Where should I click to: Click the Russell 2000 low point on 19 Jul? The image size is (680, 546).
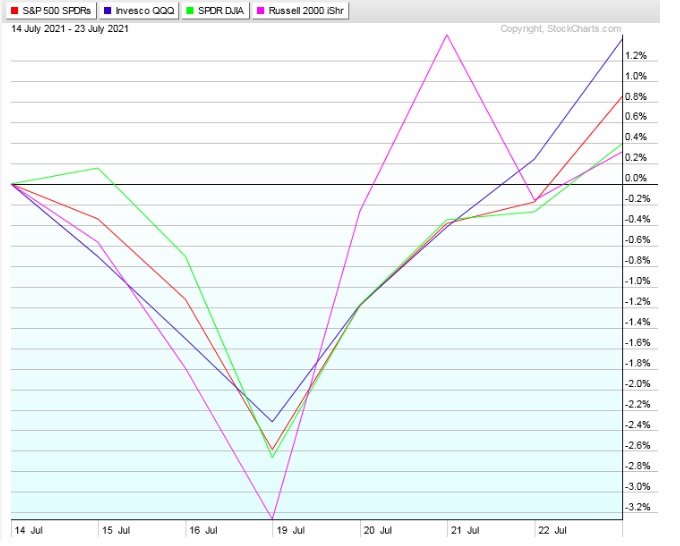[272, 518]
